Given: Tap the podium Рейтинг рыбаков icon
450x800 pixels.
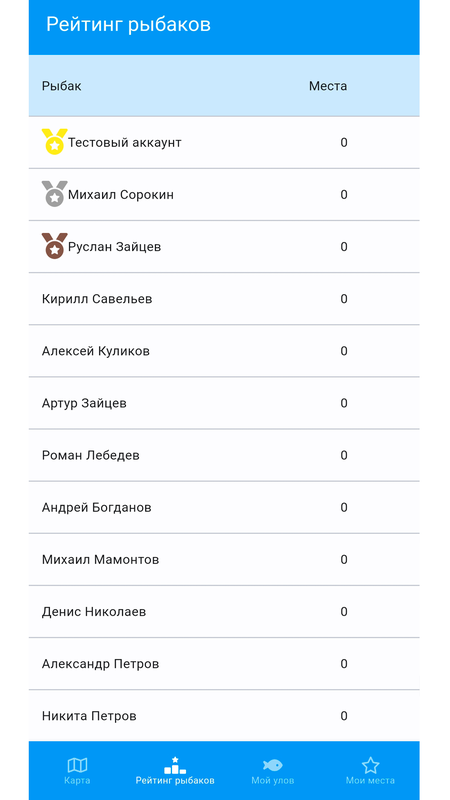Looking at the screenshot, I should (x=175, y=765).
